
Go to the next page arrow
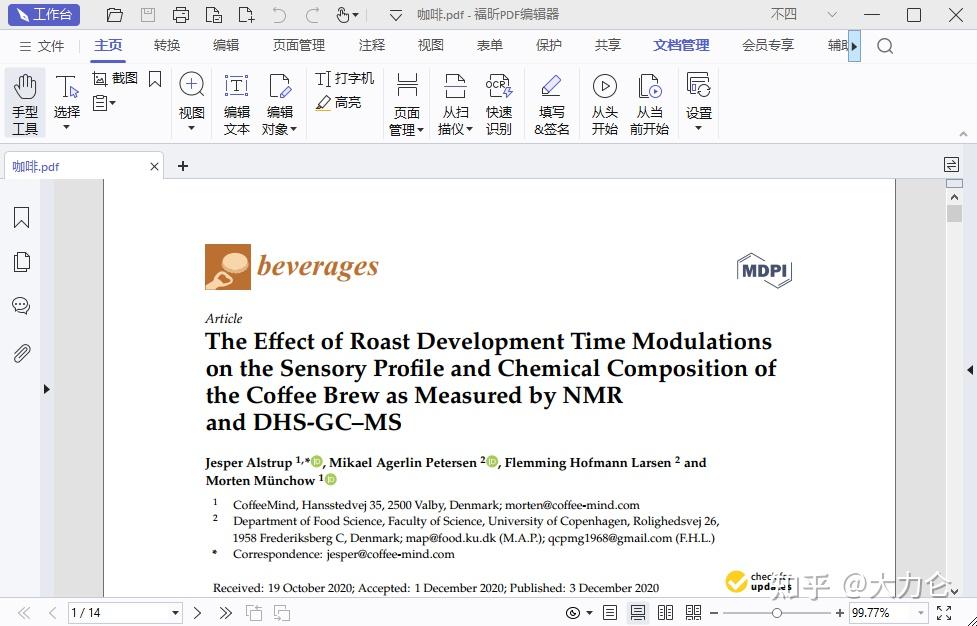[x=198, y=614]
